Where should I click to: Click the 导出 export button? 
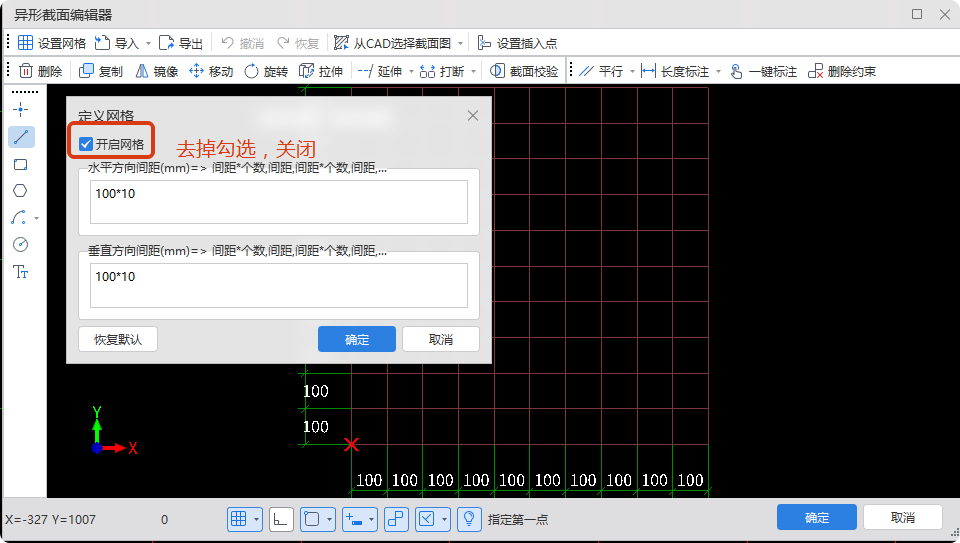click(x=181, y=43)
